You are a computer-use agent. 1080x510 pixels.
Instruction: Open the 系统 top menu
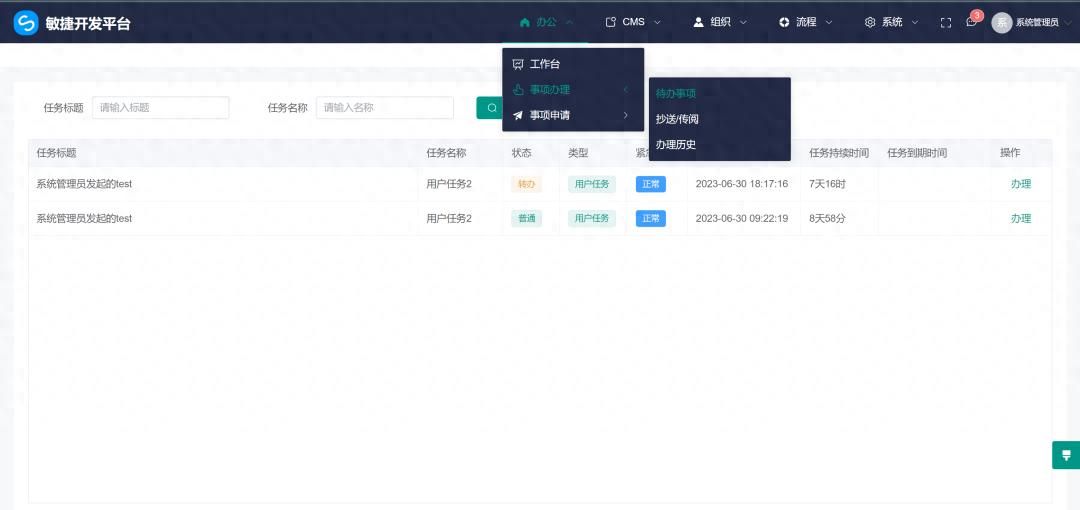[x=892, y=22]
